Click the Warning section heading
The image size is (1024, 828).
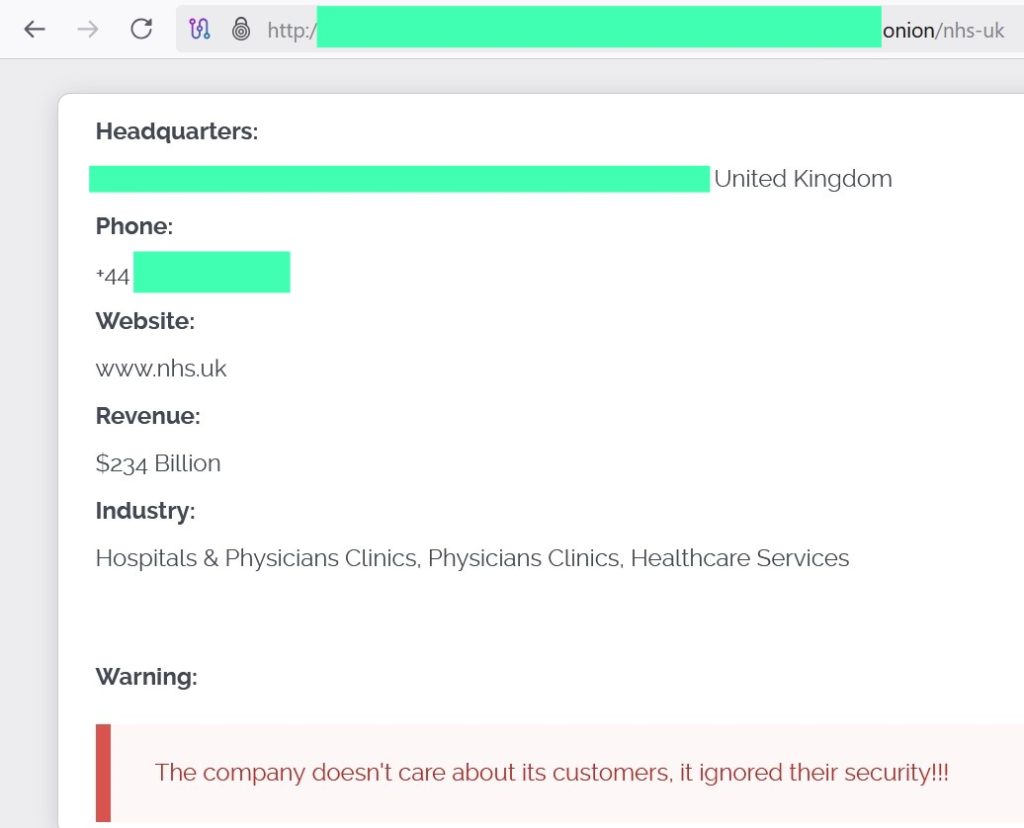point(146,677)
